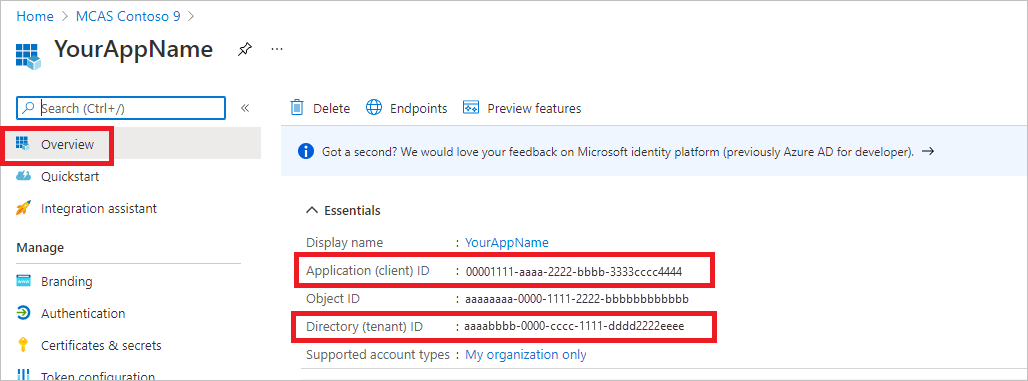
Task: Click the Integration assistant rocket icon
Action: [23, 209]
